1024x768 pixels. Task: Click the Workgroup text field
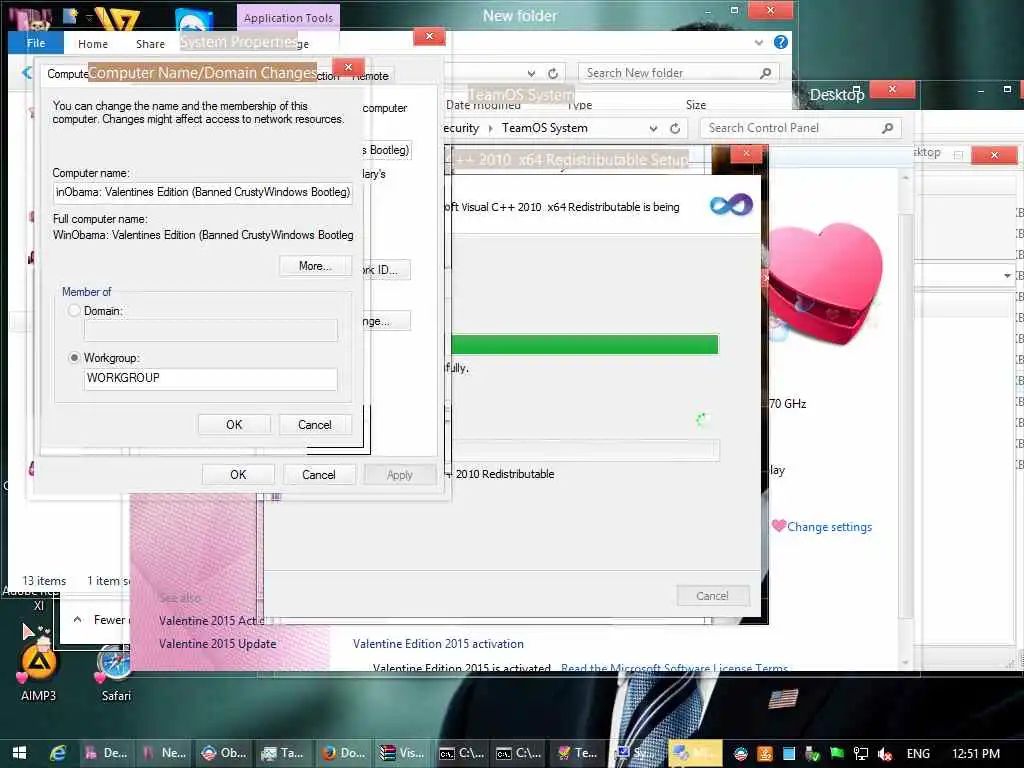tap(210, 378)
